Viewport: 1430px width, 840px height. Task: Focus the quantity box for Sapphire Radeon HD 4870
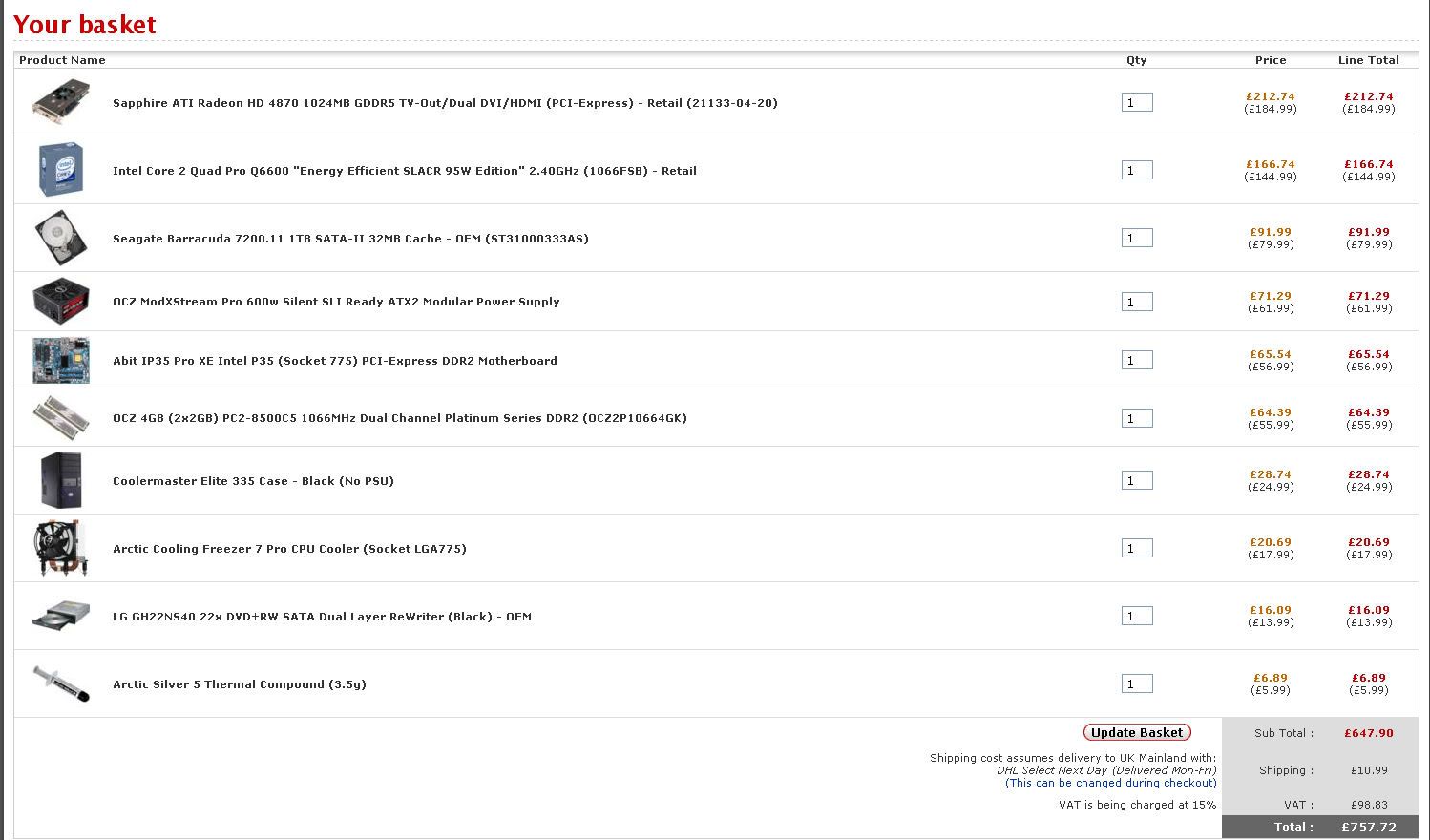click(1137, 102)
